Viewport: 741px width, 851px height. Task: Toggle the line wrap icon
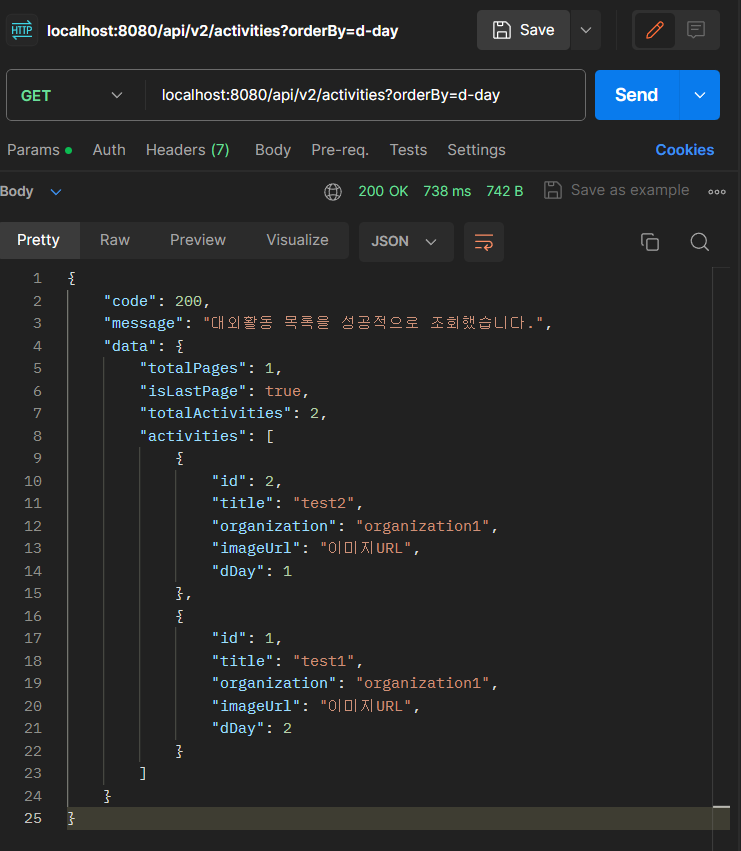[x=484, y=242]
